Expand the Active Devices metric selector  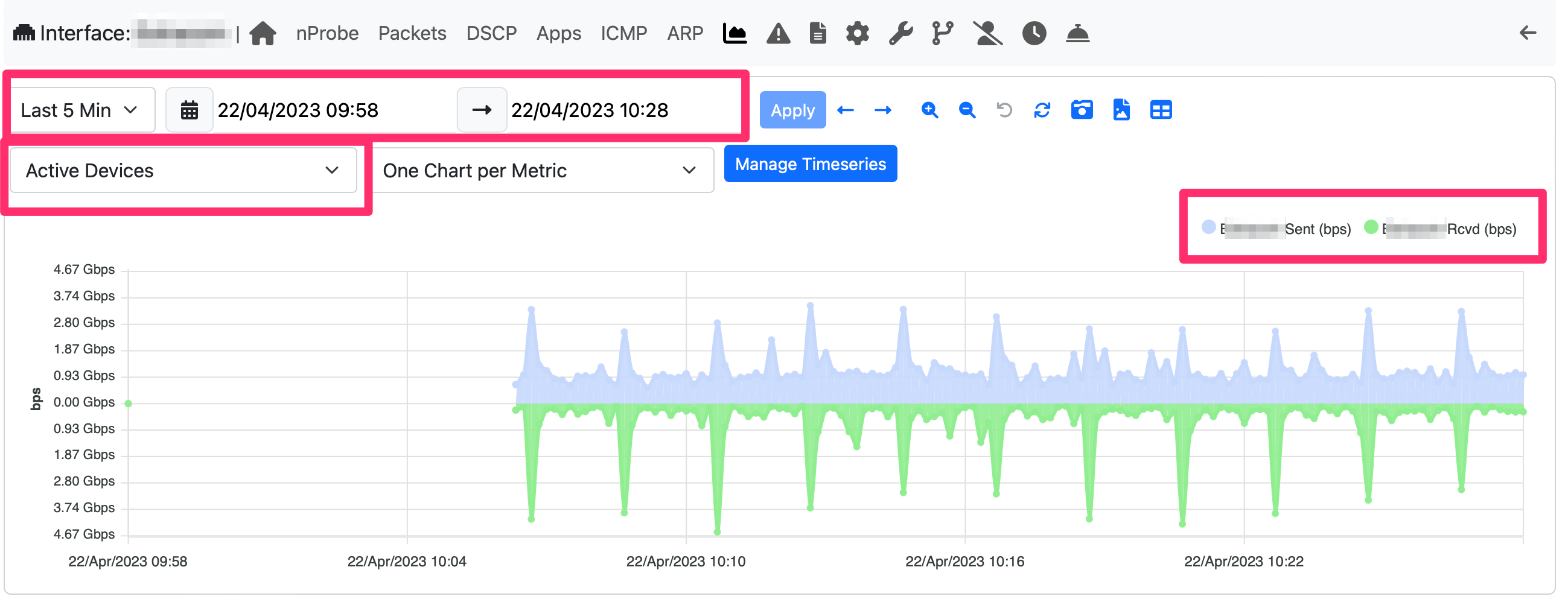[x=183, y=171]
